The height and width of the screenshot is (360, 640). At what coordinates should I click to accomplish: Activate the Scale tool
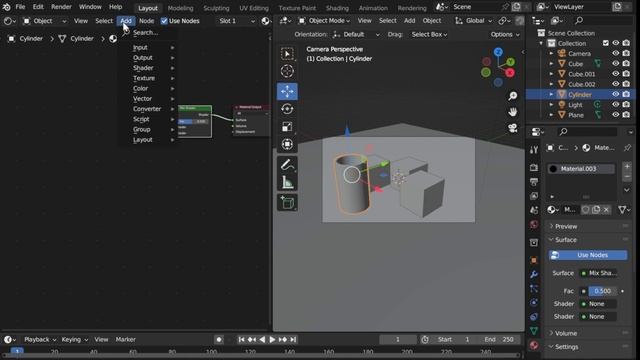(x=287, y=127)
